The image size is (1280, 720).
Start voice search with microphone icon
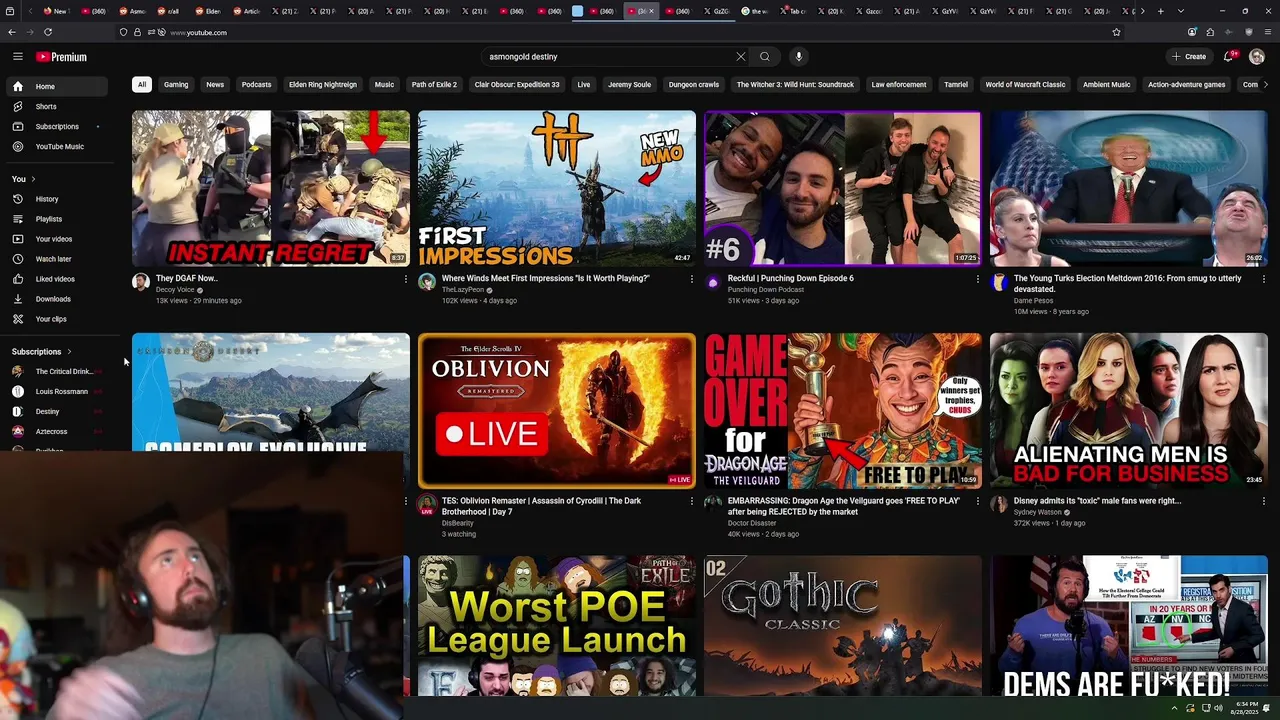798,57
